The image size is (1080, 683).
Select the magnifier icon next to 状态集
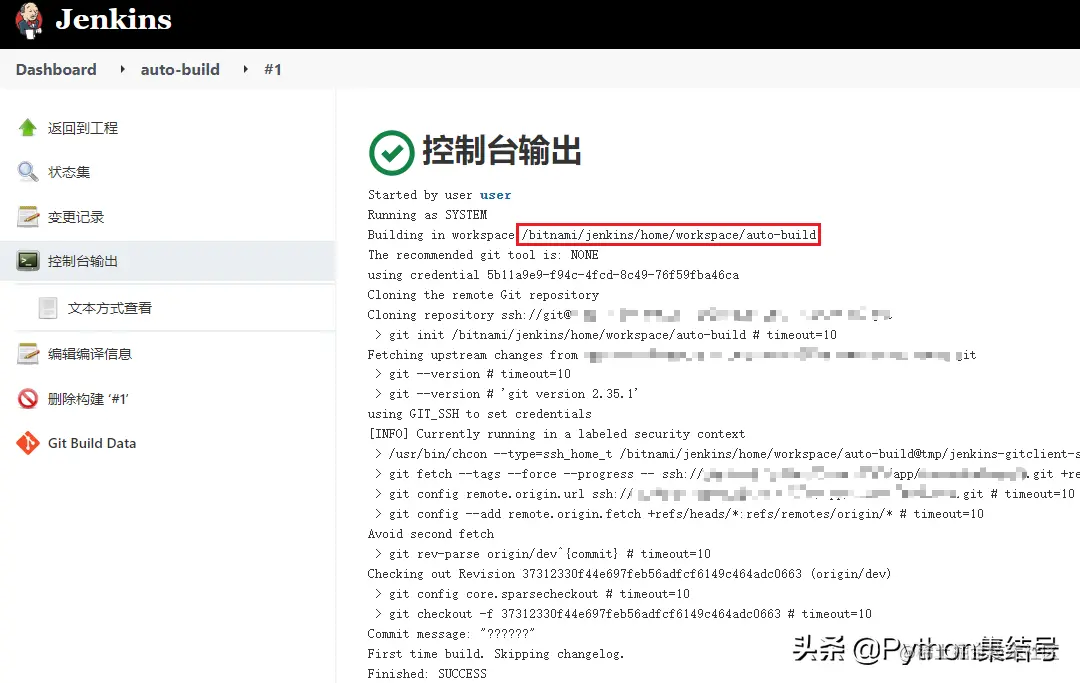click(27, 172)
